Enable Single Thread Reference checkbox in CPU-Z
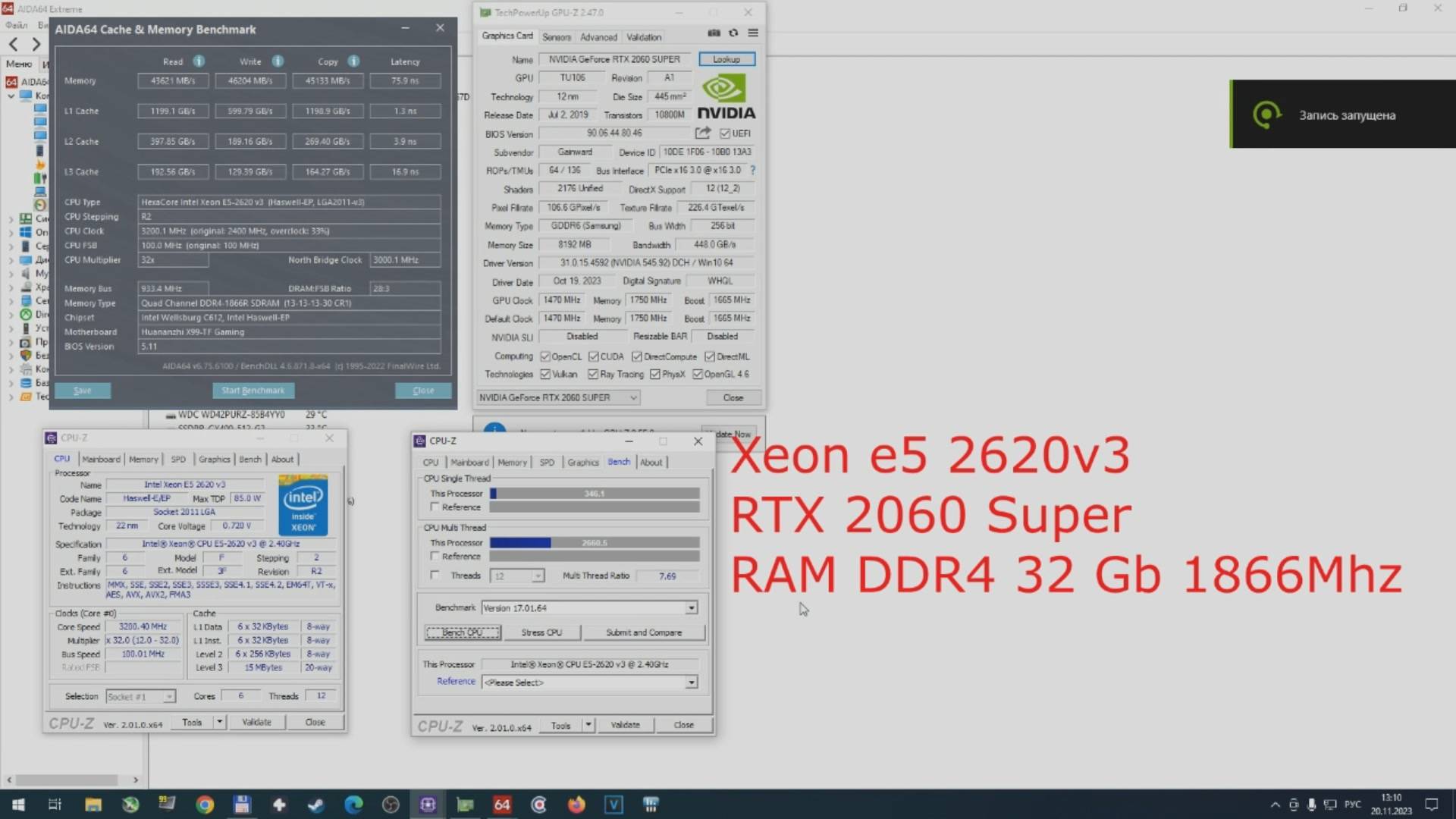This screenshot has height=819, width=1456. (435, 507)
